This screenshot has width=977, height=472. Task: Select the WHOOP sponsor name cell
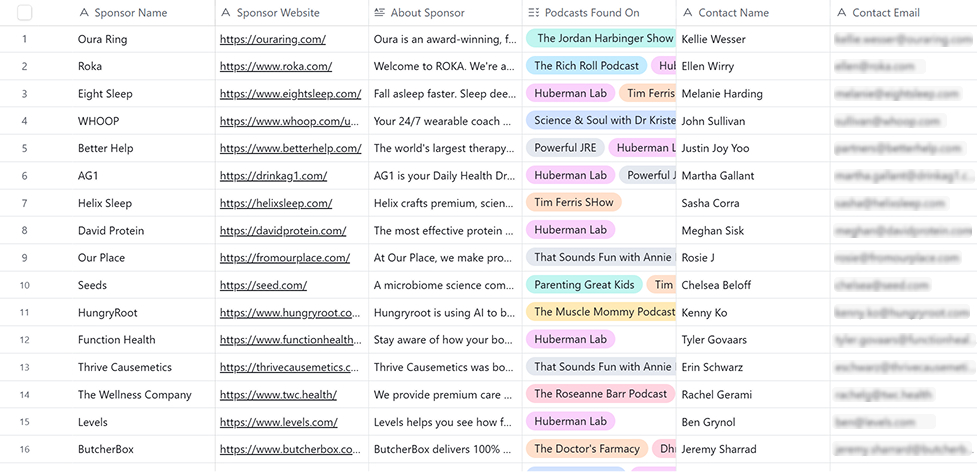point(98,121)
